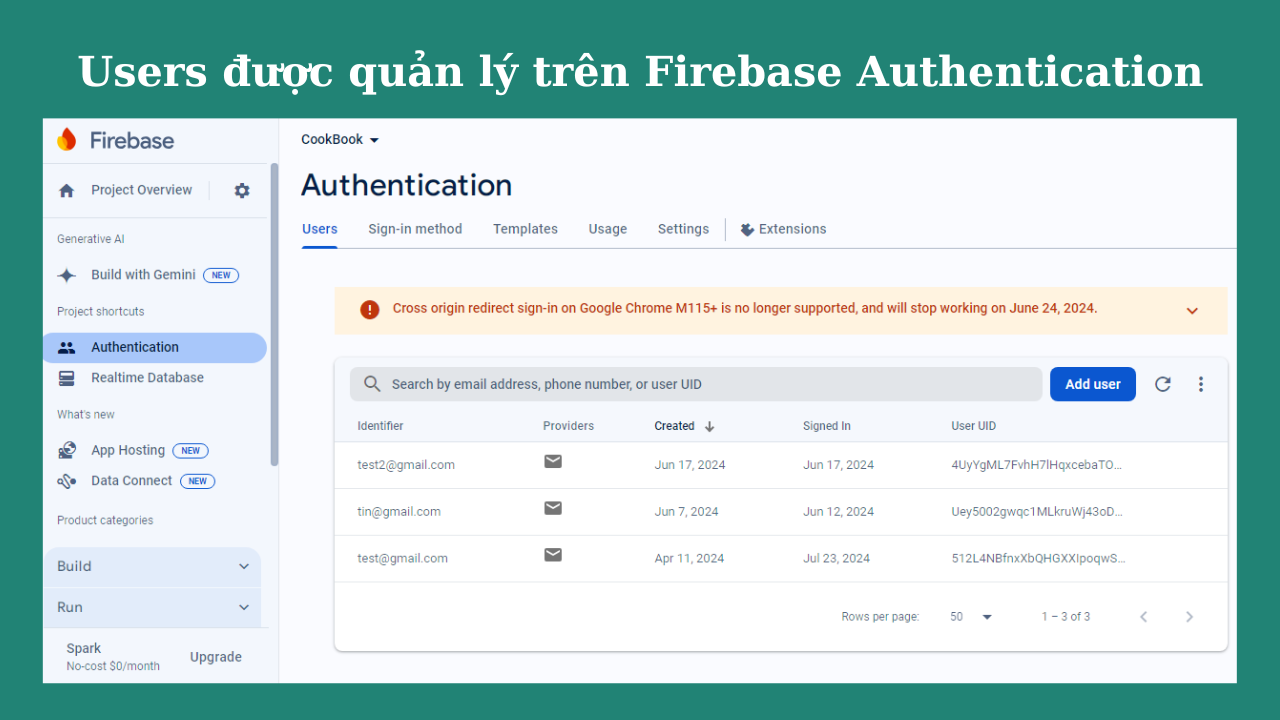Expand the Build category
This screenshot has height=720, width=1280.
tap(152, 567)
